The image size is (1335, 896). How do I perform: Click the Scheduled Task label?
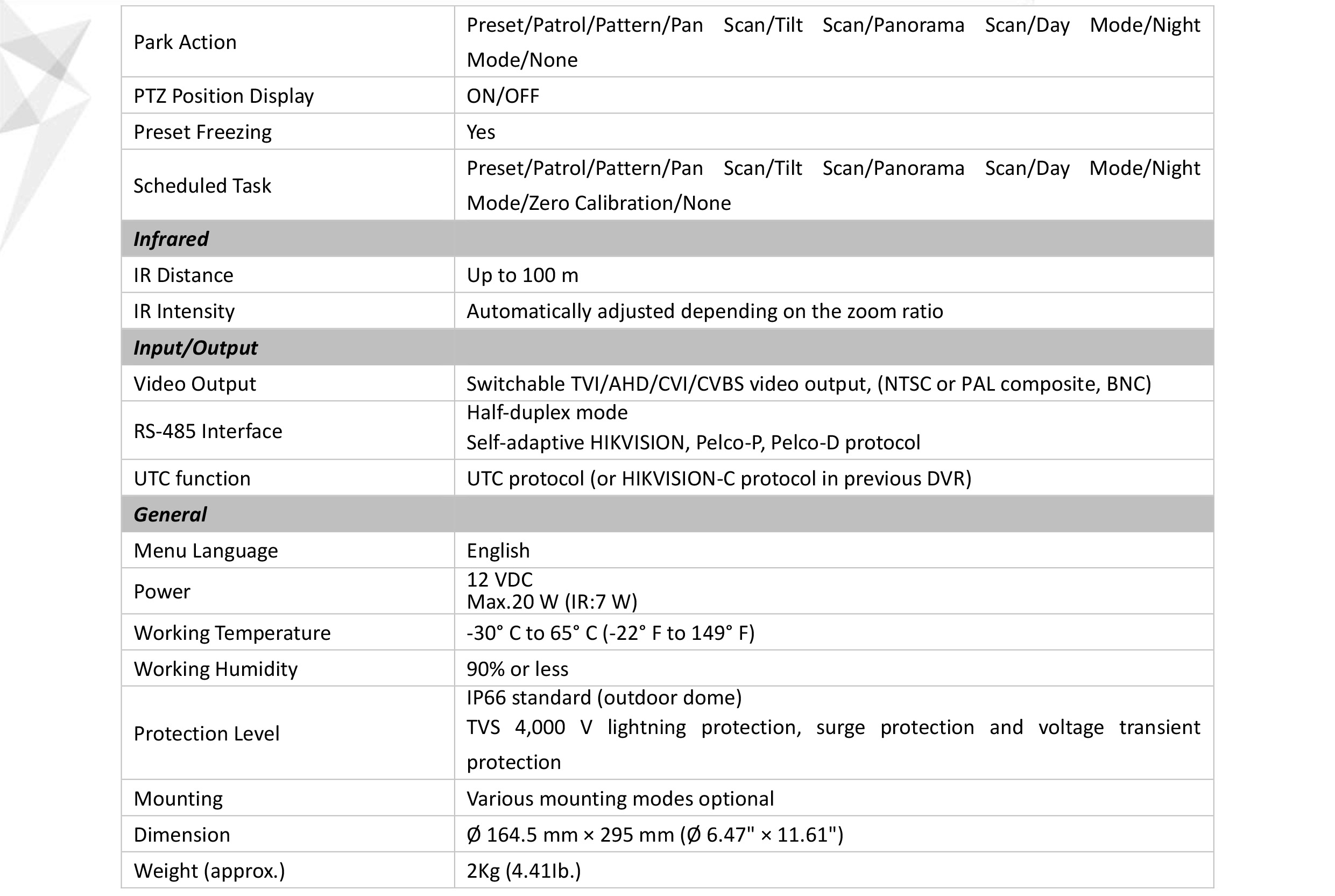[202, 186]
